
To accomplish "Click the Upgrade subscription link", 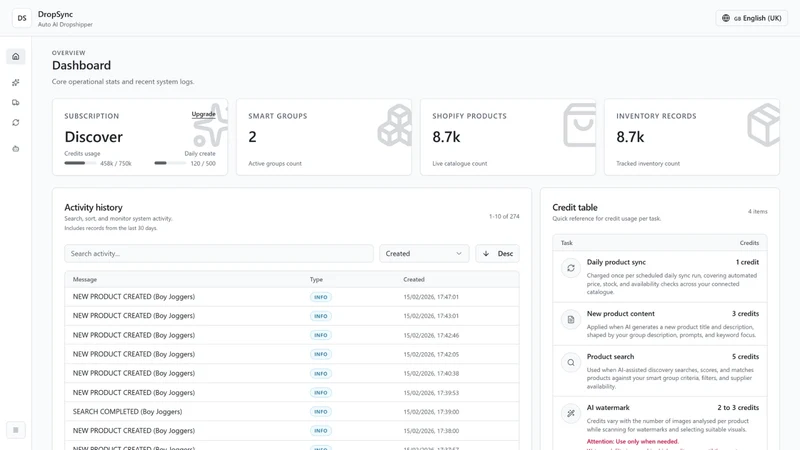I will [203, 114].
